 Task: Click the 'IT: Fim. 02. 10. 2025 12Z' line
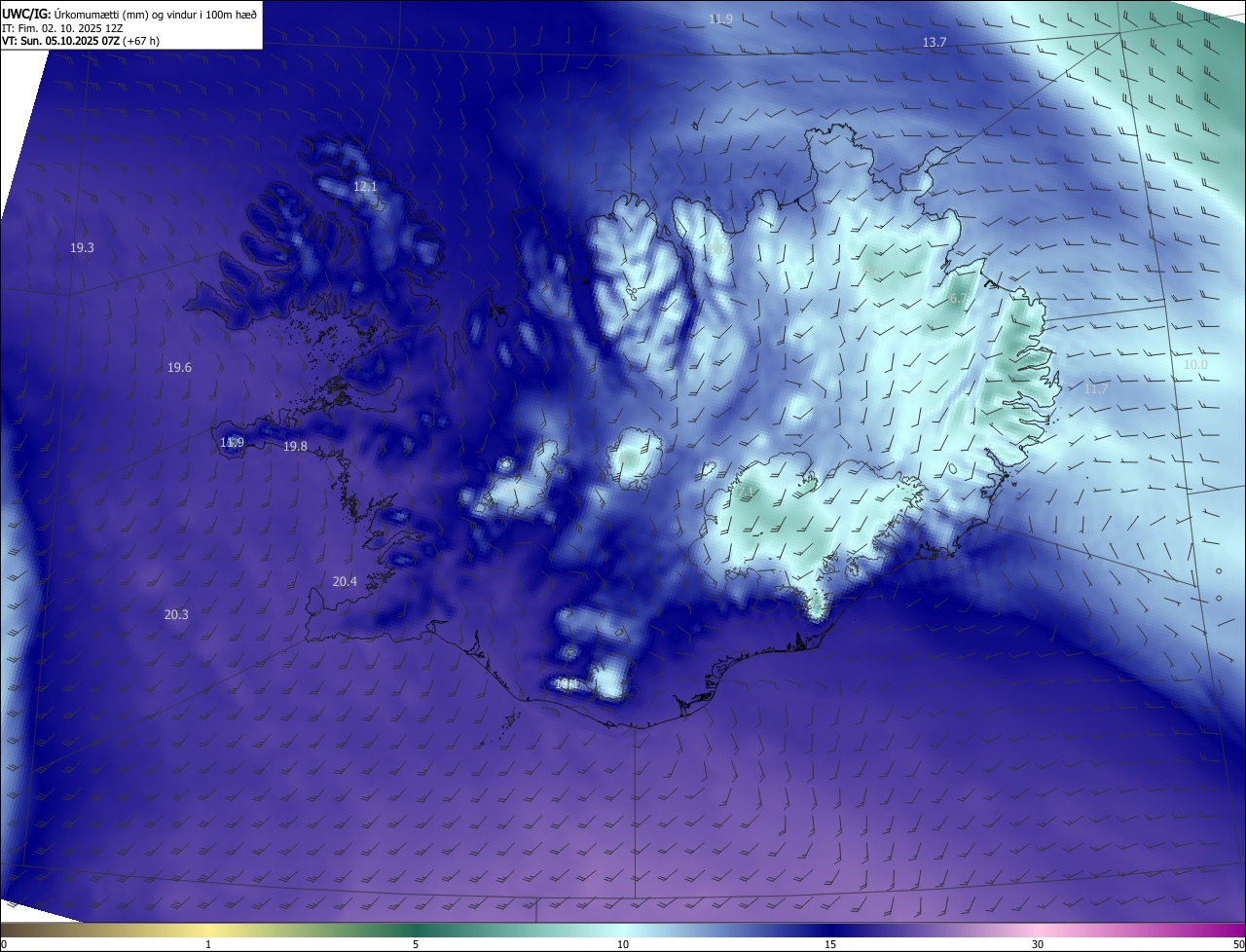pyautogui.click(x=62, y=27)
